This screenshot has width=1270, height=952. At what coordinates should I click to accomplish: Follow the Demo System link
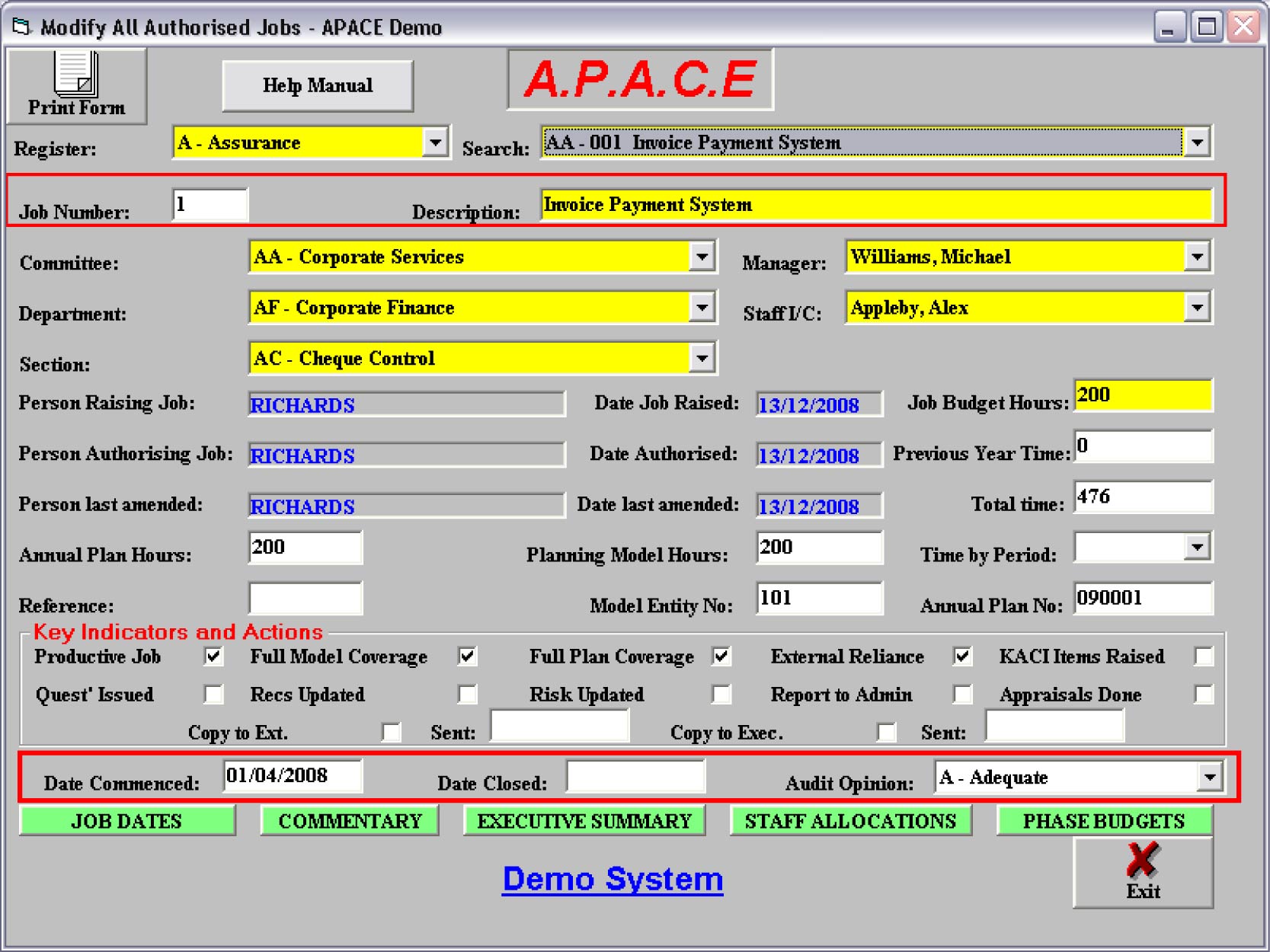coord(613,879)
